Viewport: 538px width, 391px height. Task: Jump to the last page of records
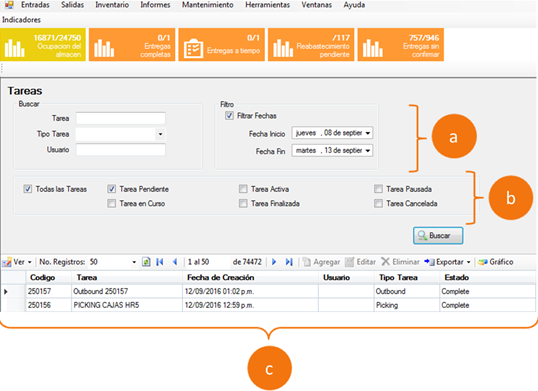(289, 262)
